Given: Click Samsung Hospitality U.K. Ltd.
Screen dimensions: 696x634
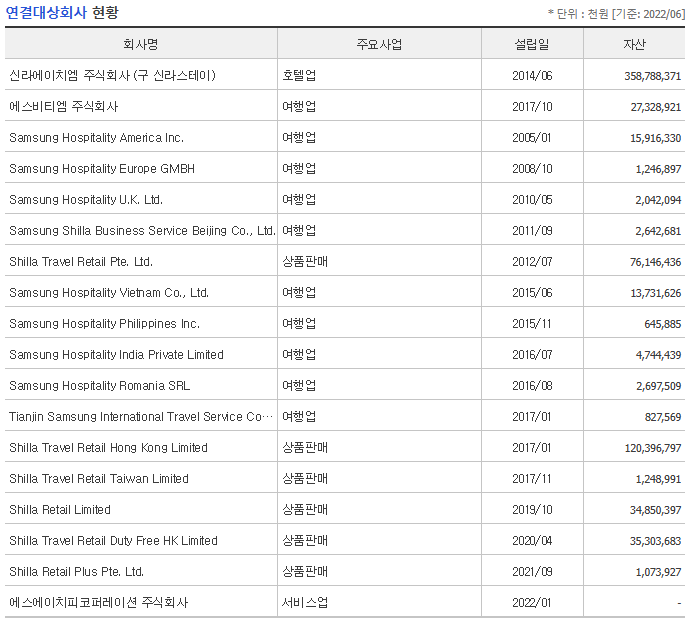Looking at the screenshot, I should pos(86,200).
